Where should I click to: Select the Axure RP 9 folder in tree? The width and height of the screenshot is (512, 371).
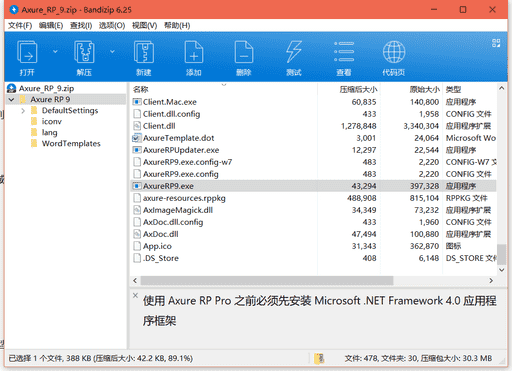pos(50,99)
